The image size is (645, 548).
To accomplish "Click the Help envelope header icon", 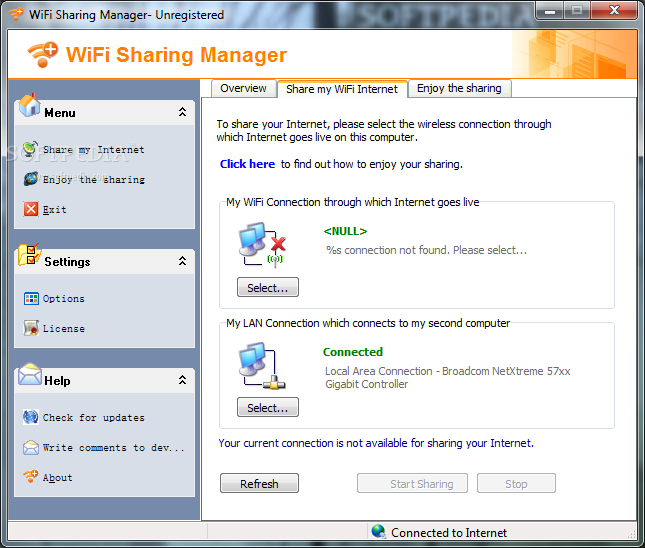I will click(x=30, y=374).
